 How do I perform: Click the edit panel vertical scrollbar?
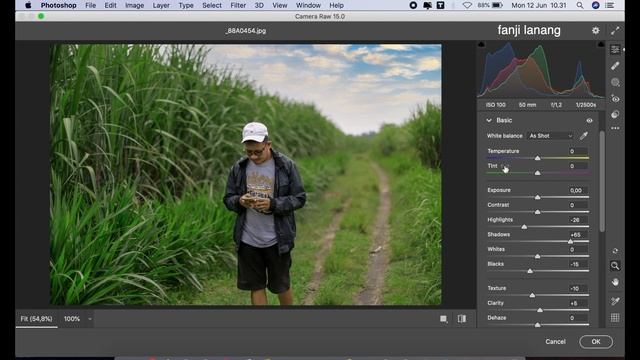coord(602,182)
